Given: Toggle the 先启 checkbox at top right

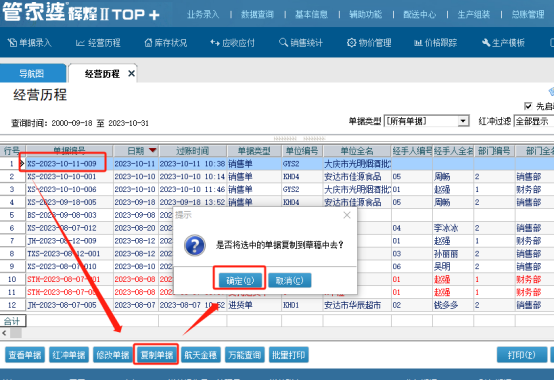Looking at the screenshot, I should pos(528,106).
